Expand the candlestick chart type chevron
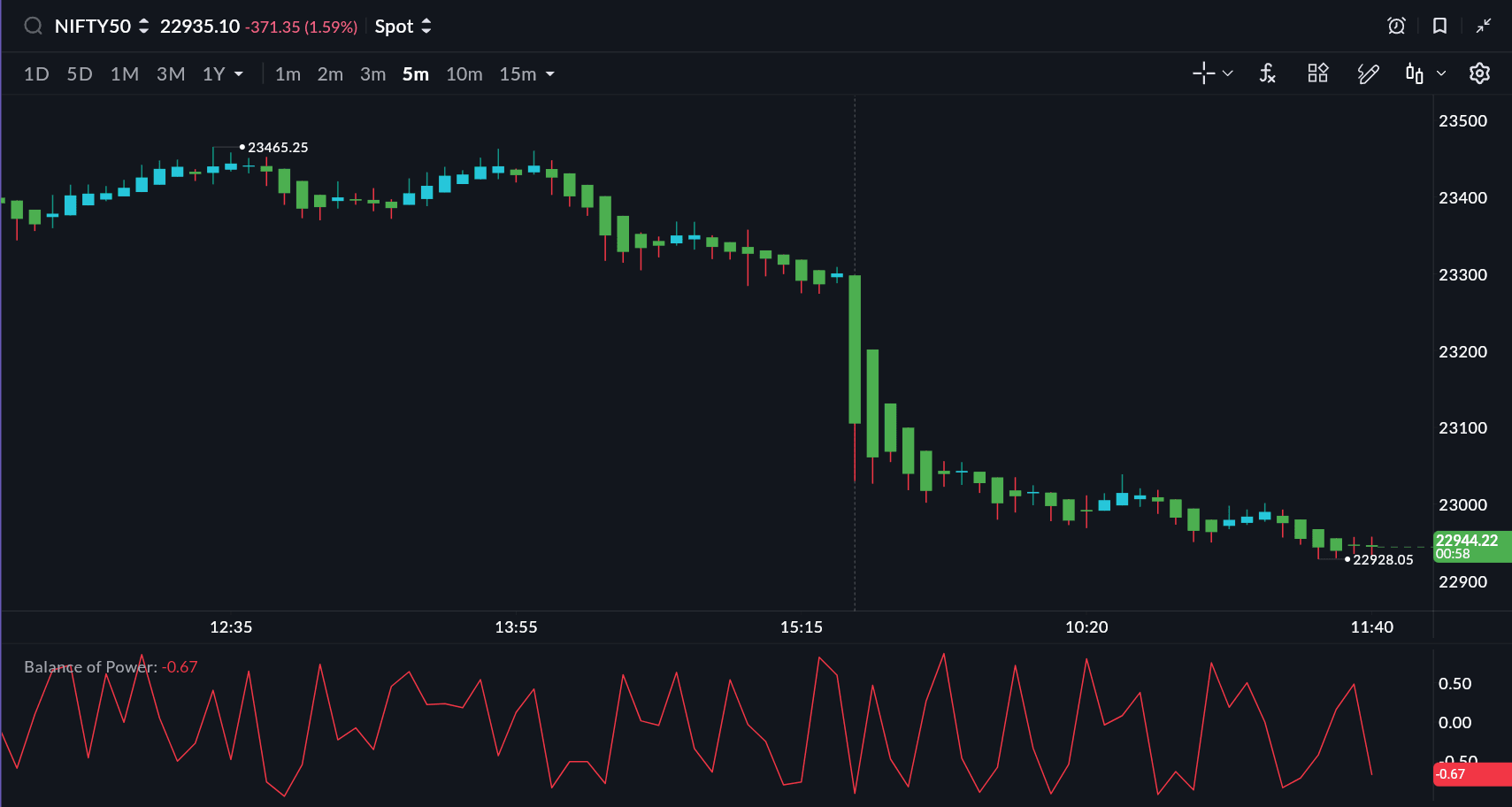The height and width of the screenshot is (807, 1512). [1441, 73]
